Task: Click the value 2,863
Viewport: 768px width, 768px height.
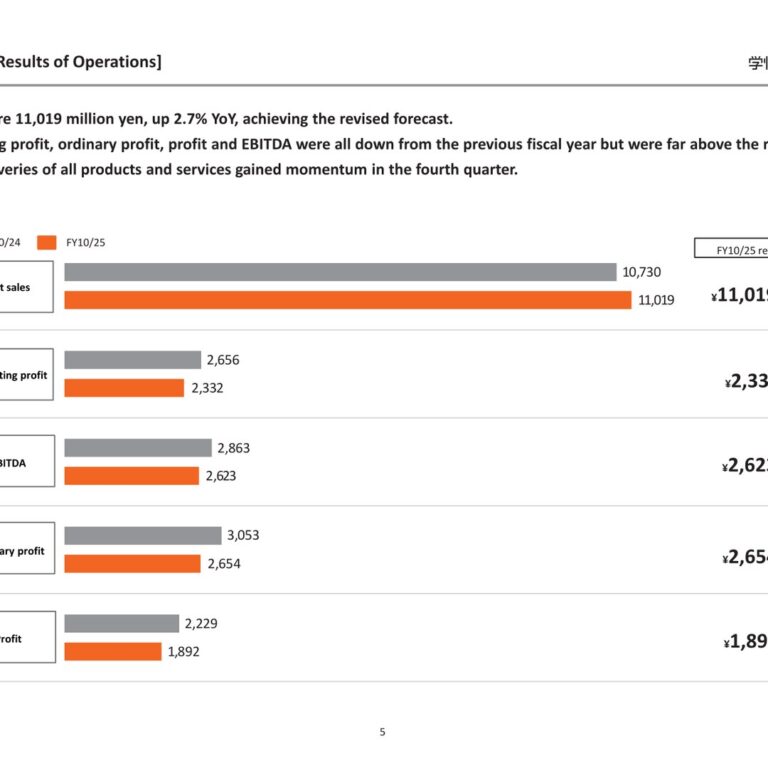Action: [x=234, y=448]
